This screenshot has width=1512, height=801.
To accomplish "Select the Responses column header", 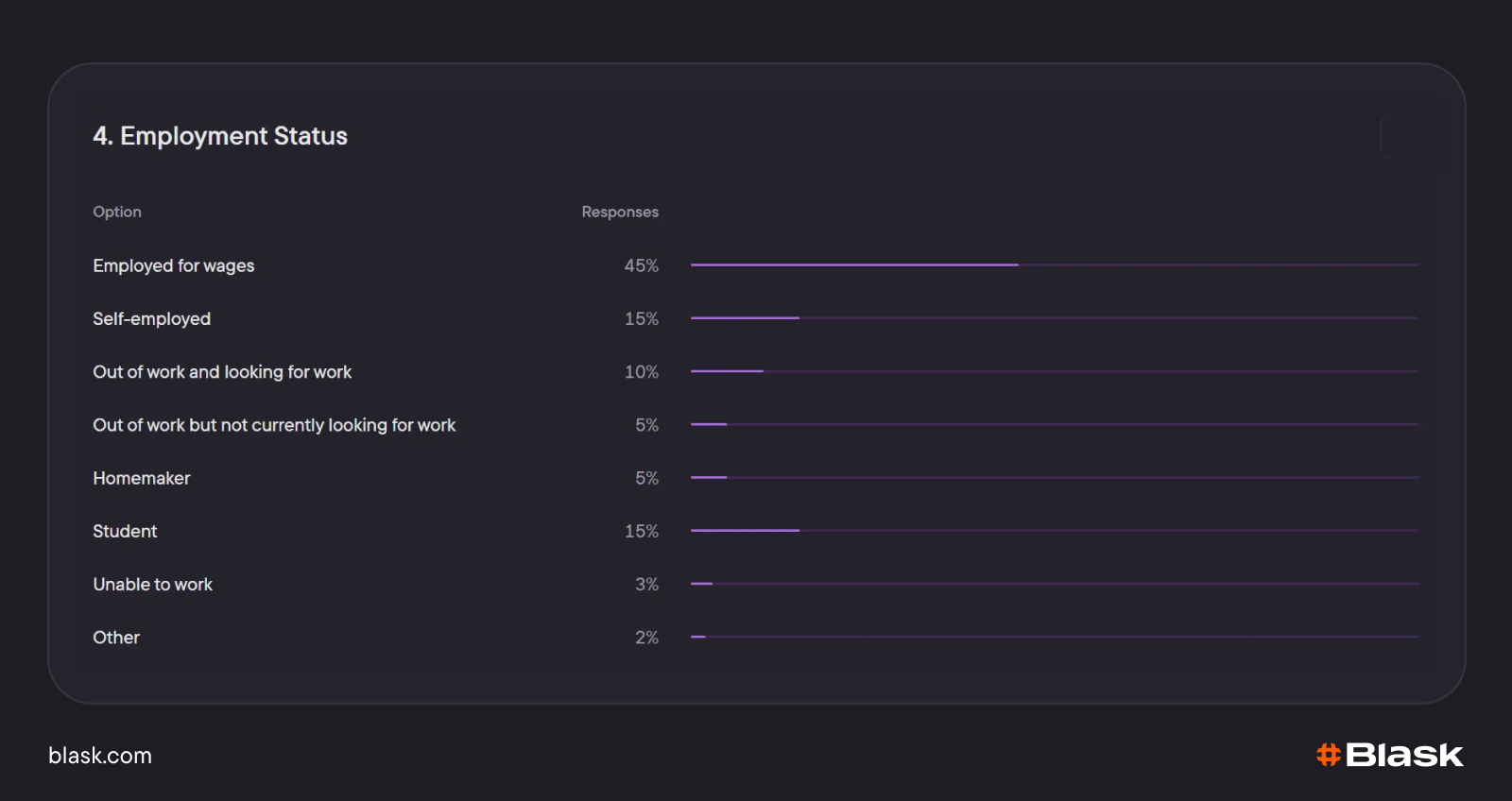I will 619,212.
